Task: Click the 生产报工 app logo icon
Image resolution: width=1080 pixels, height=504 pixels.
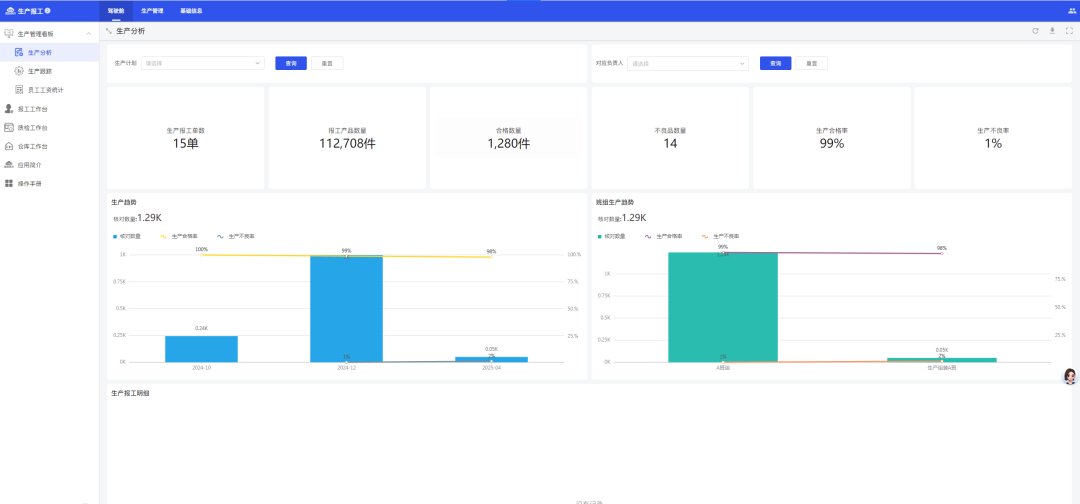Action: 10,11
